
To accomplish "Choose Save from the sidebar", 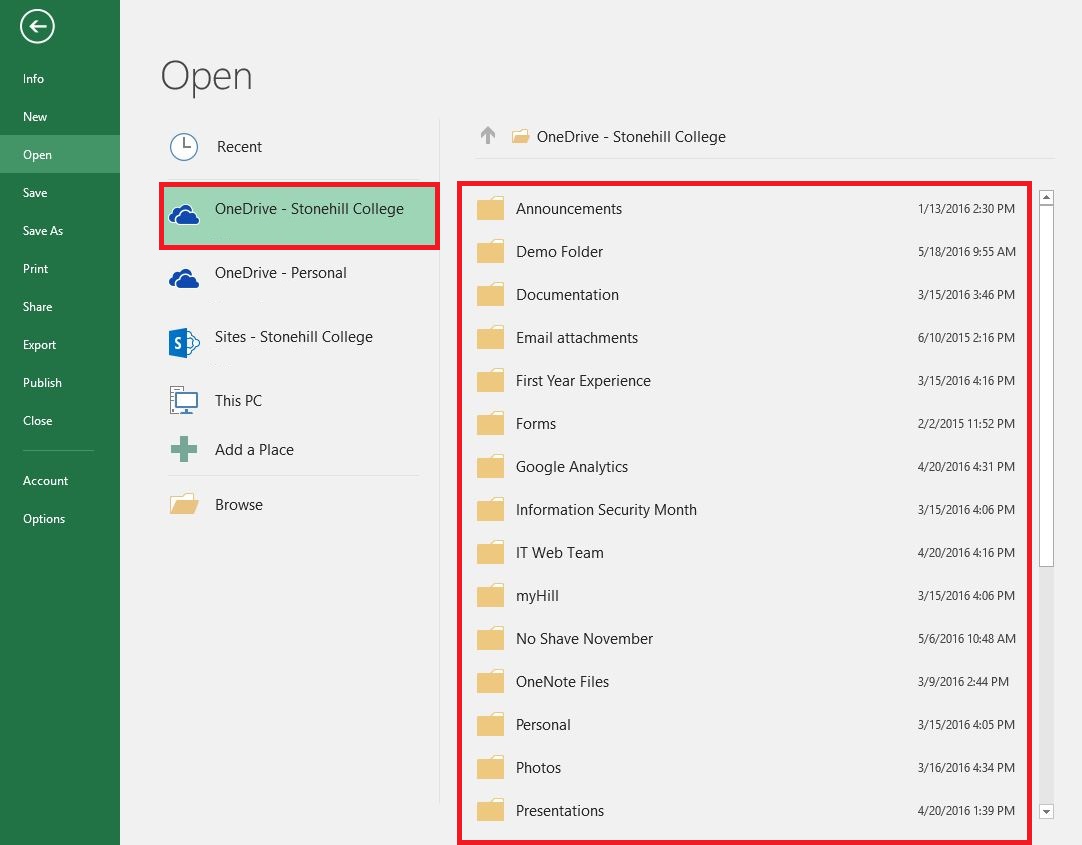I will click(x=60, y=192).
